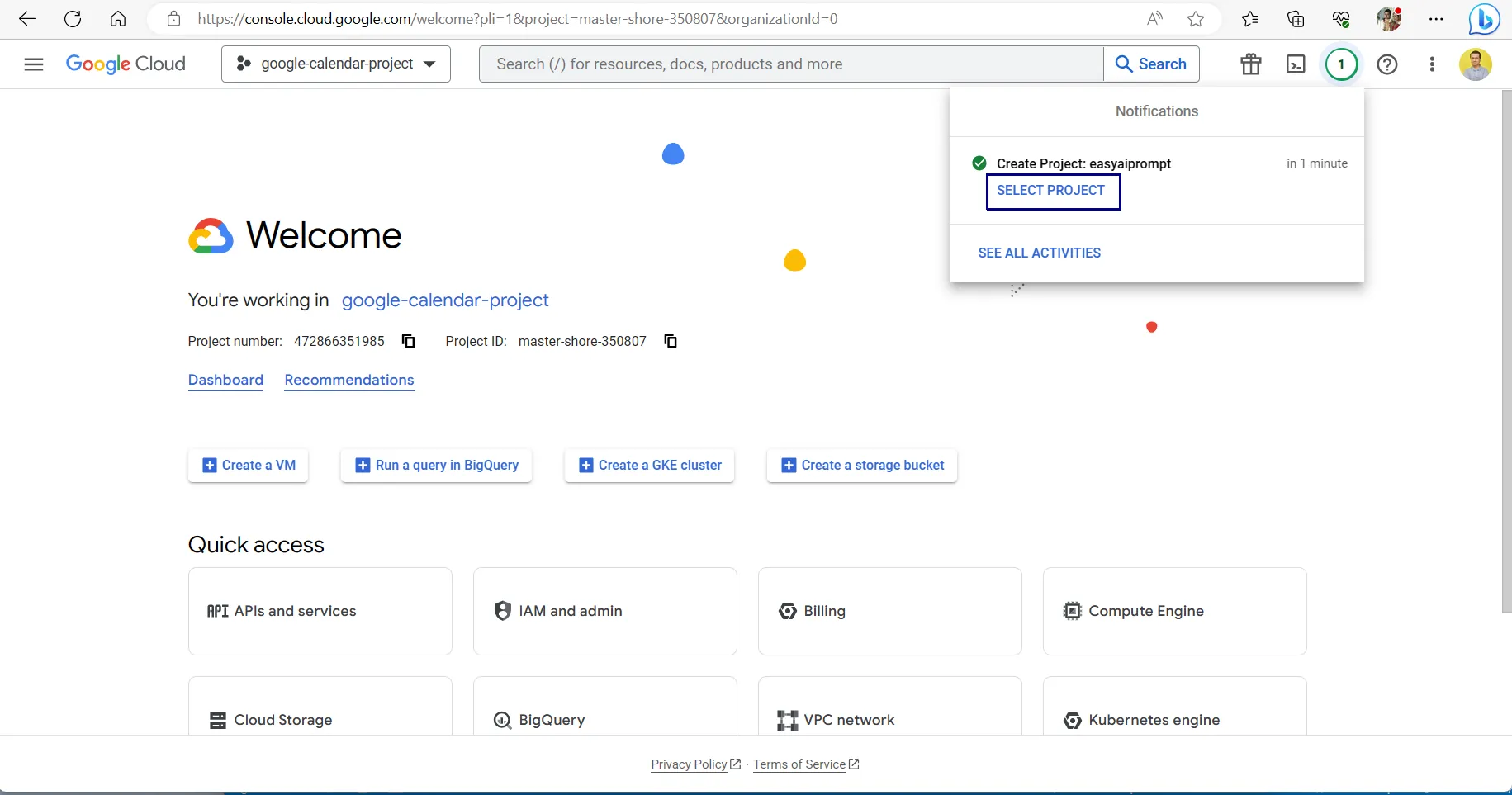Open browser essentials heart icon
1512x795 pixels.
point(1341,19)
